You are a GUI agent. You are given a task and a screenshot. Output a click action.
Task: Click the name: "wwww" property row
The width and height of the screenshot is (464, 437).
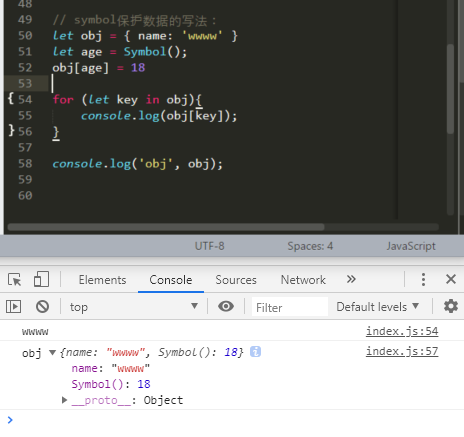[x=111, y=368]
